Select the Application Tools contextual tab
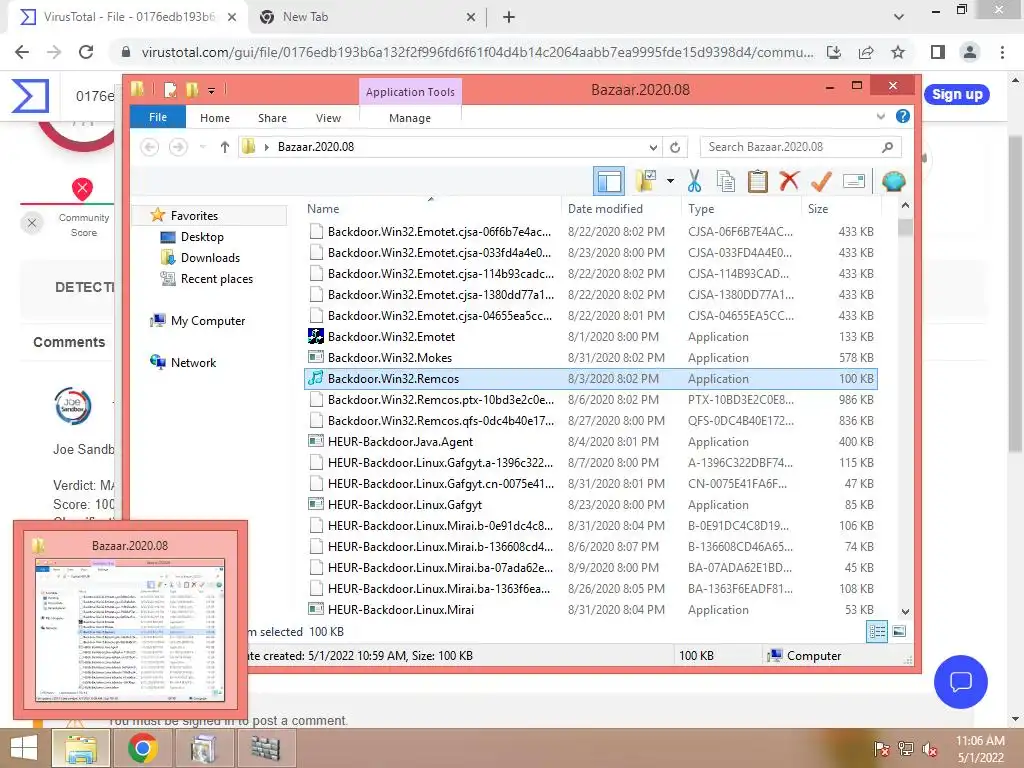This screenshot has height=768, width=1024. [x=410, y=92]
